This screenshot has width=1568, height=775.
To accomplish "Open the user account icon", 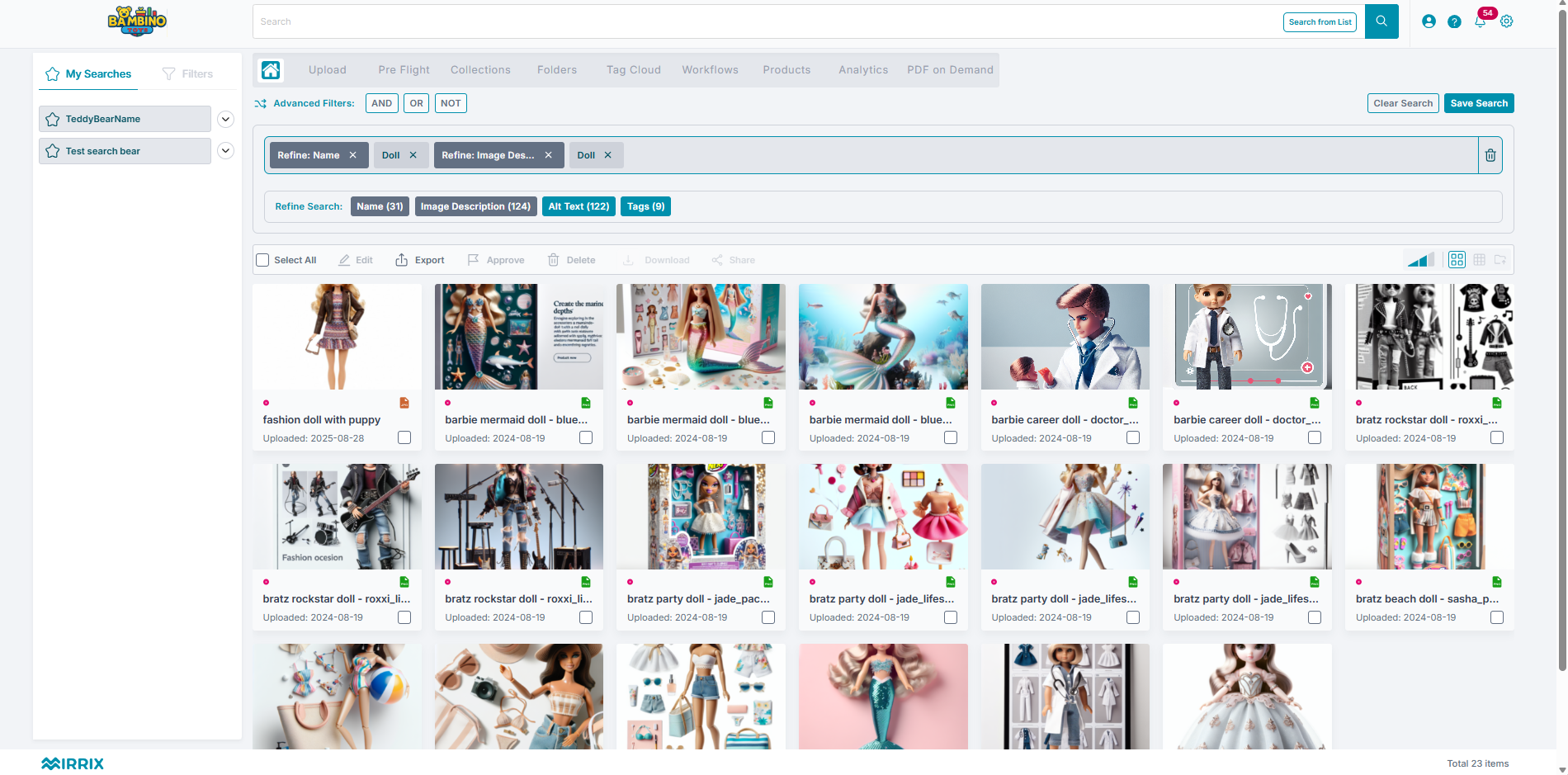I will 1429,21.
